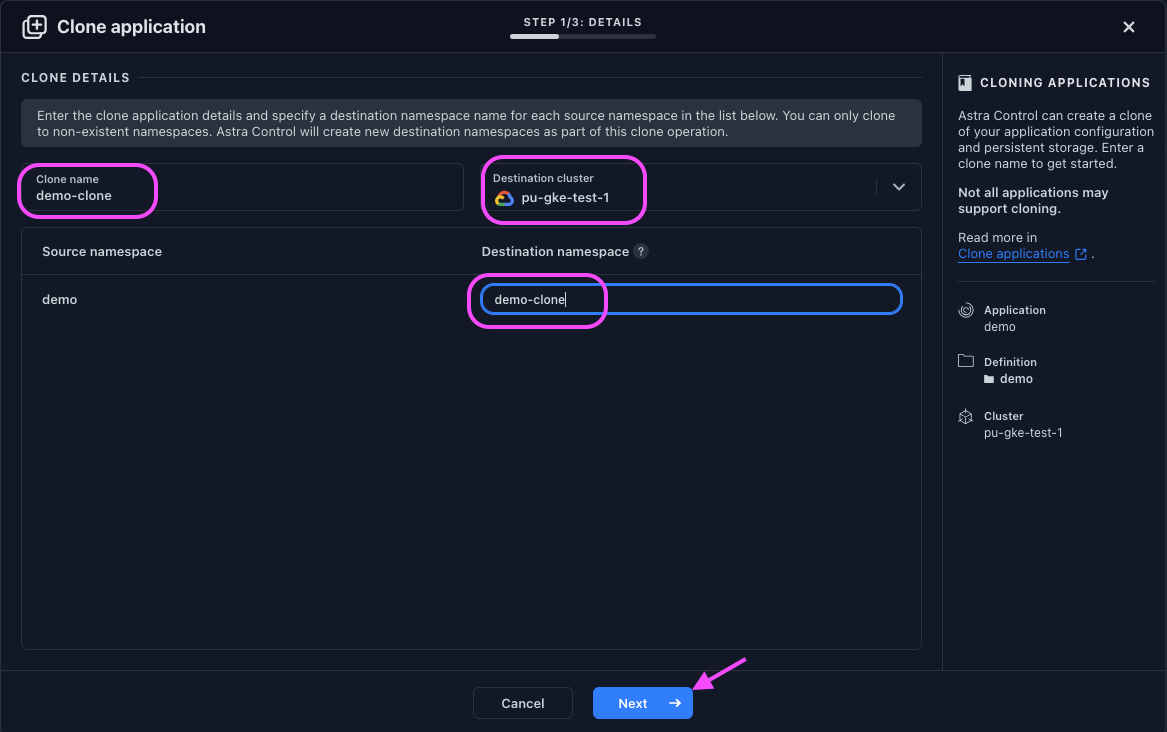Click the Cloning Applications book icon
This screenshot has width=1167, height=732.
coord(965,83)
